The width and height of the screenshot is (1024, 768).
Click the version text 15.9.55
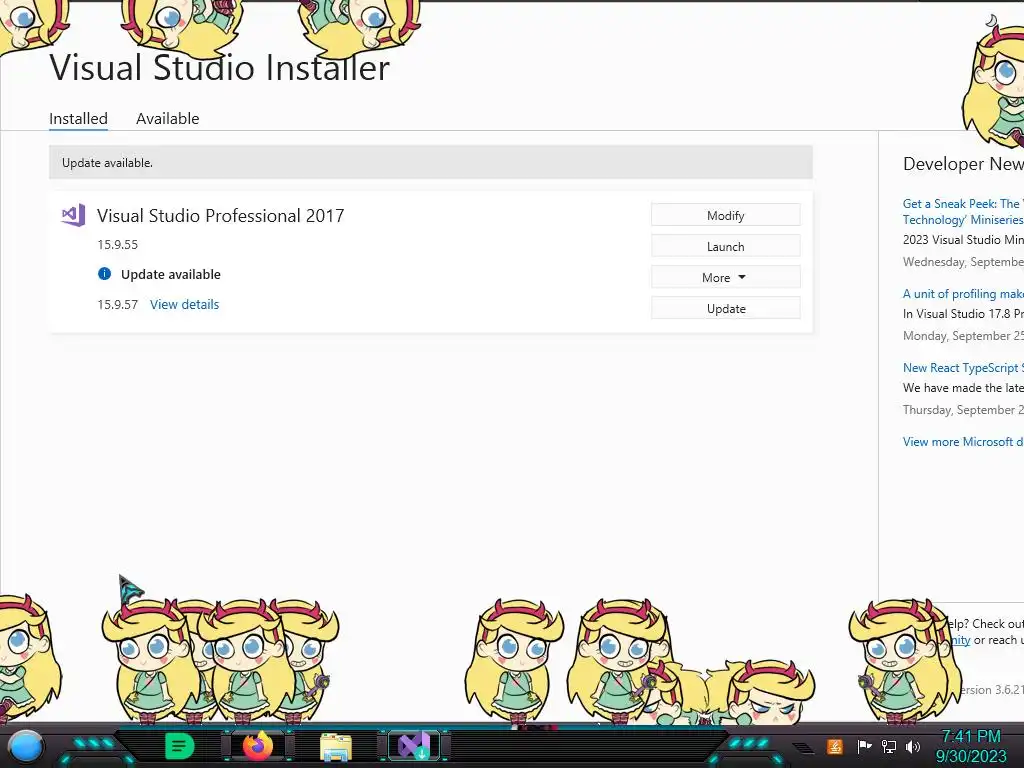(118, 245)
